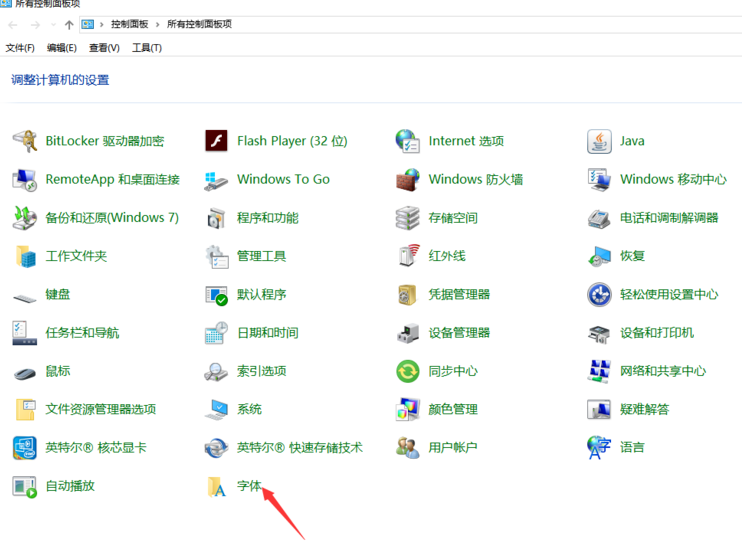The height and width of the screenshot is (554, 742).
Task: Open the BitLocker 驱动器加密 icon
Action: click(x=25, y=141)
